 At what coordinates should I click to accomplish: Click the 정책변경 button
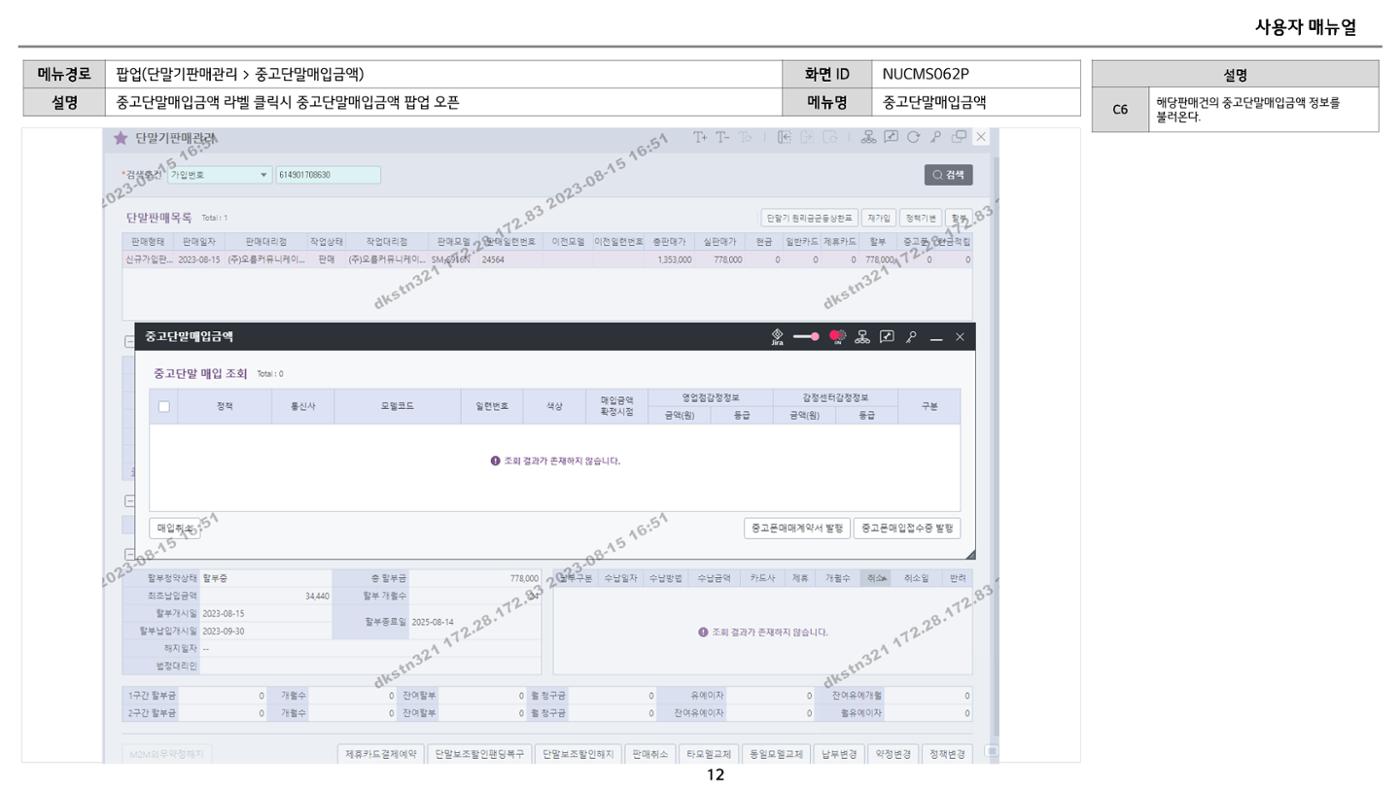tap(945, 753)
